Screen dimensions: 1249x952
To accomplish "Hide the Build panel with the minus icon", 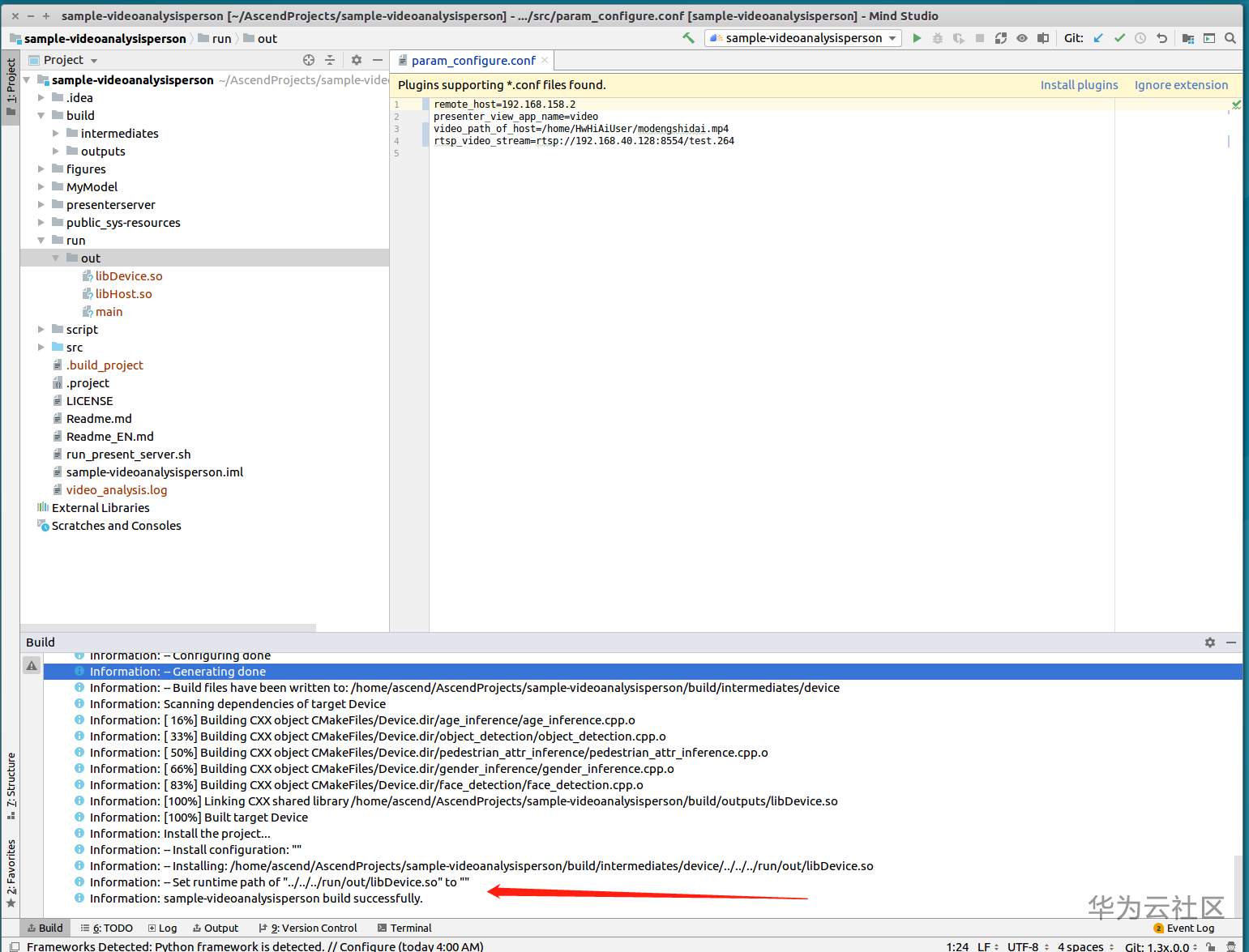I will [x=1231, y=642].
